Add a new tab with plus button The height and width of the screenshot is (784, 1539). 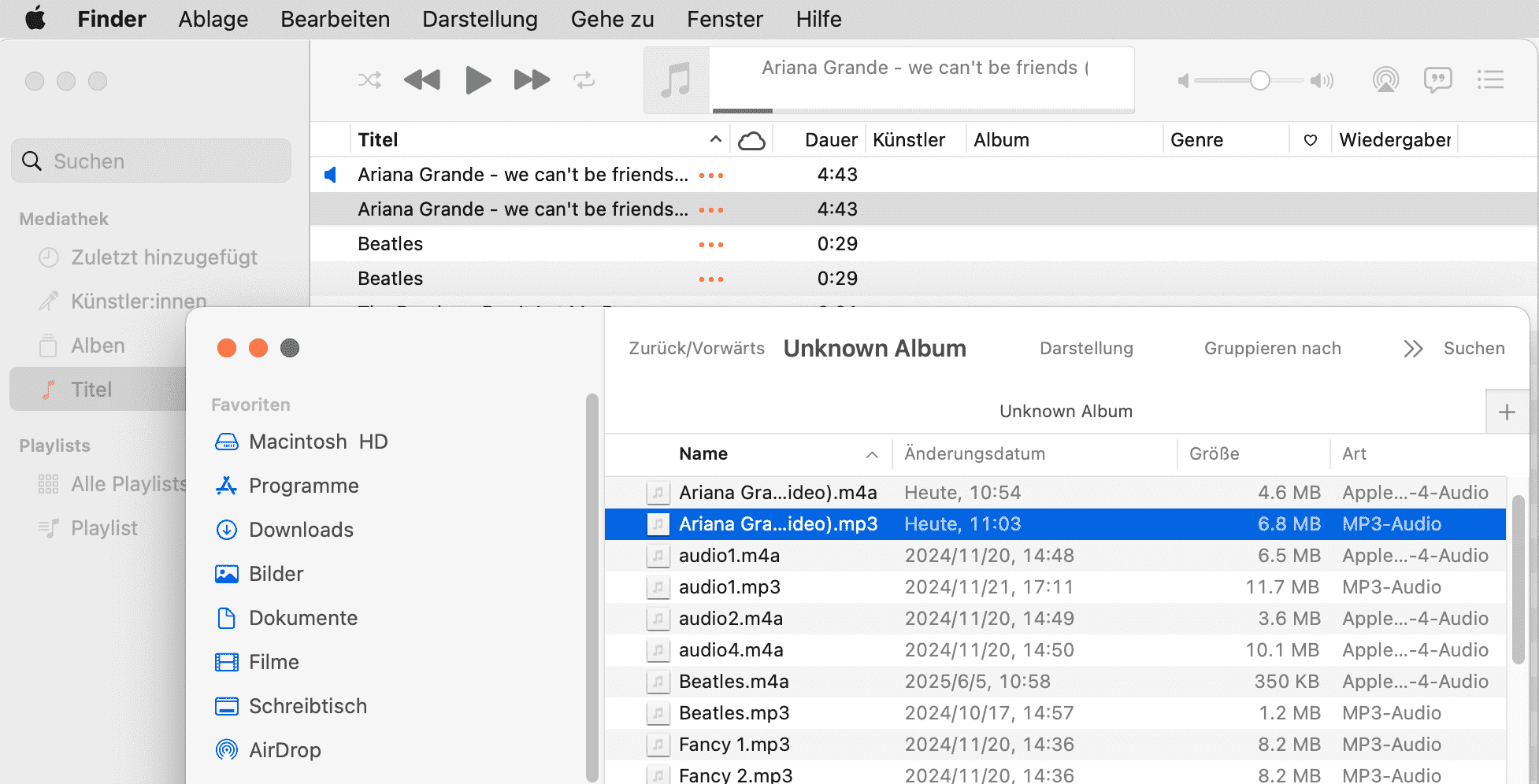coord(1507,412)
